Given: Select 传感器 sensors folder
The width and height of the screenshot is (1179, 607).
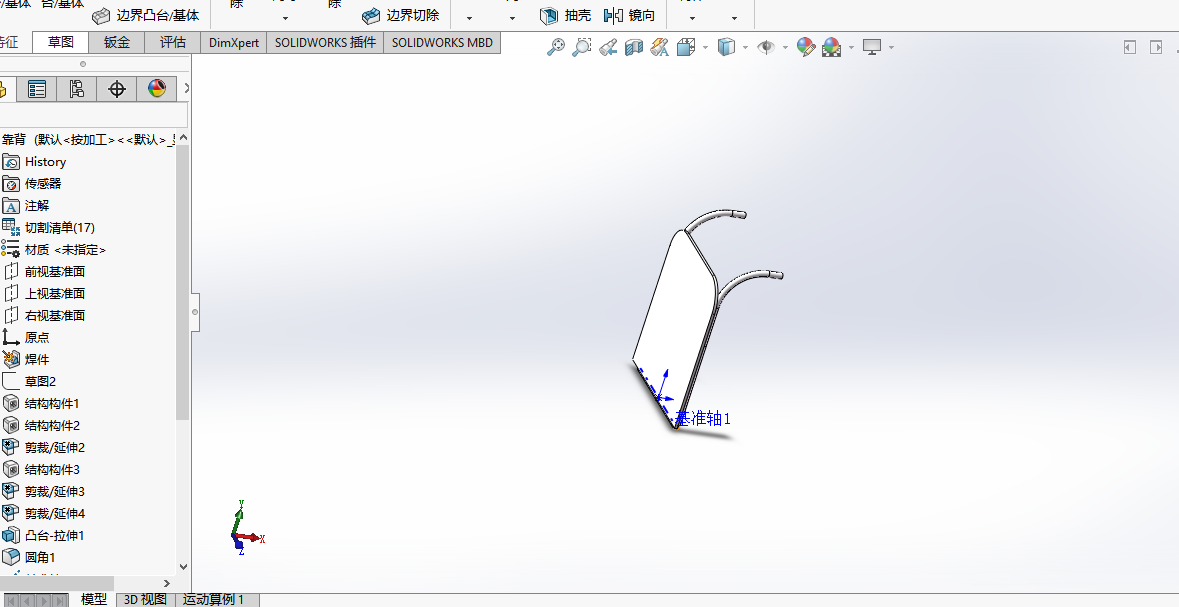Looking at the screenshot, I should (x=32, y=184).
